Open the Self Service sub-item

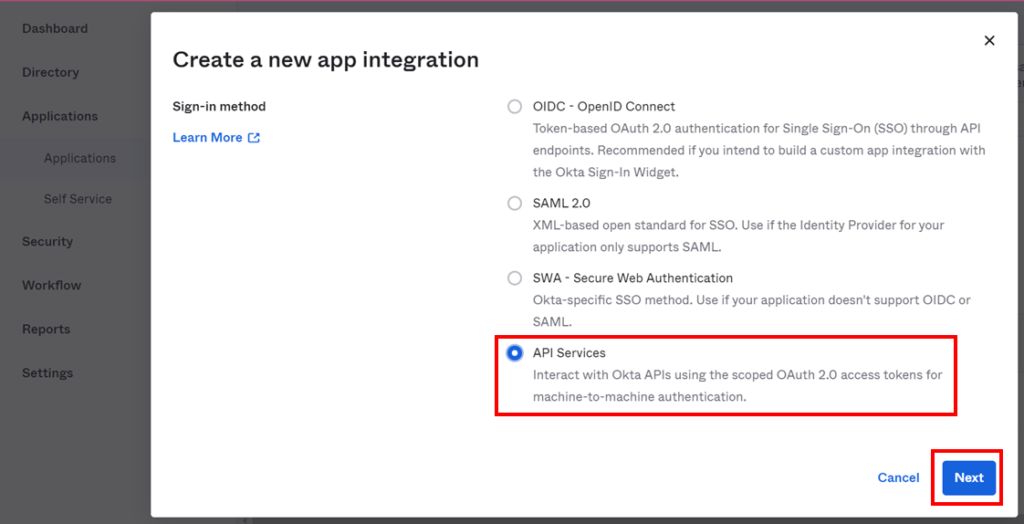pos(78,200)
